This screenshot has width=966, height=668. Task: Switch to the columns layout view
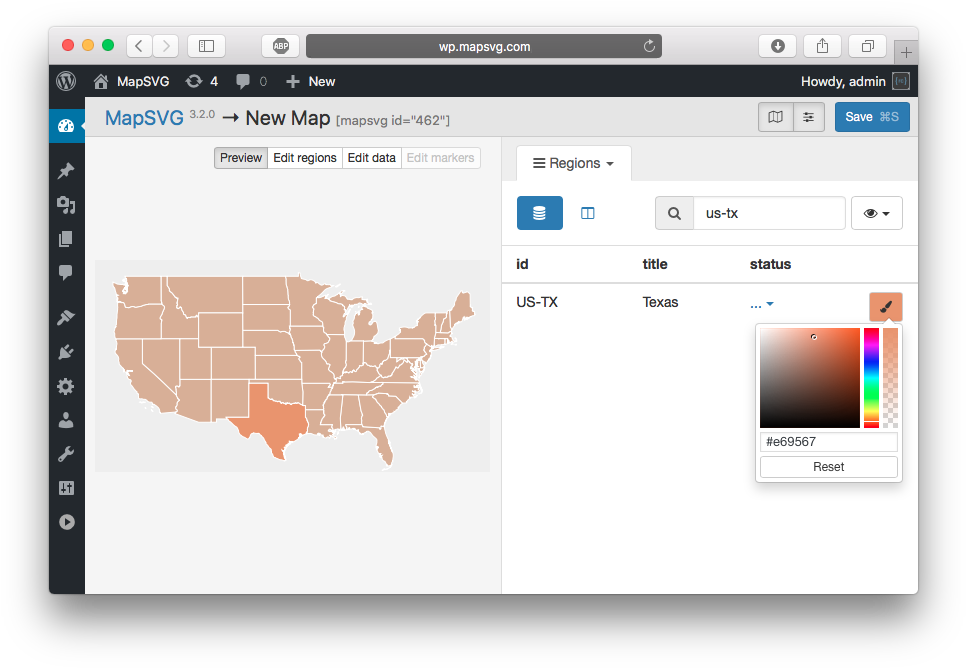click(588, 213)
